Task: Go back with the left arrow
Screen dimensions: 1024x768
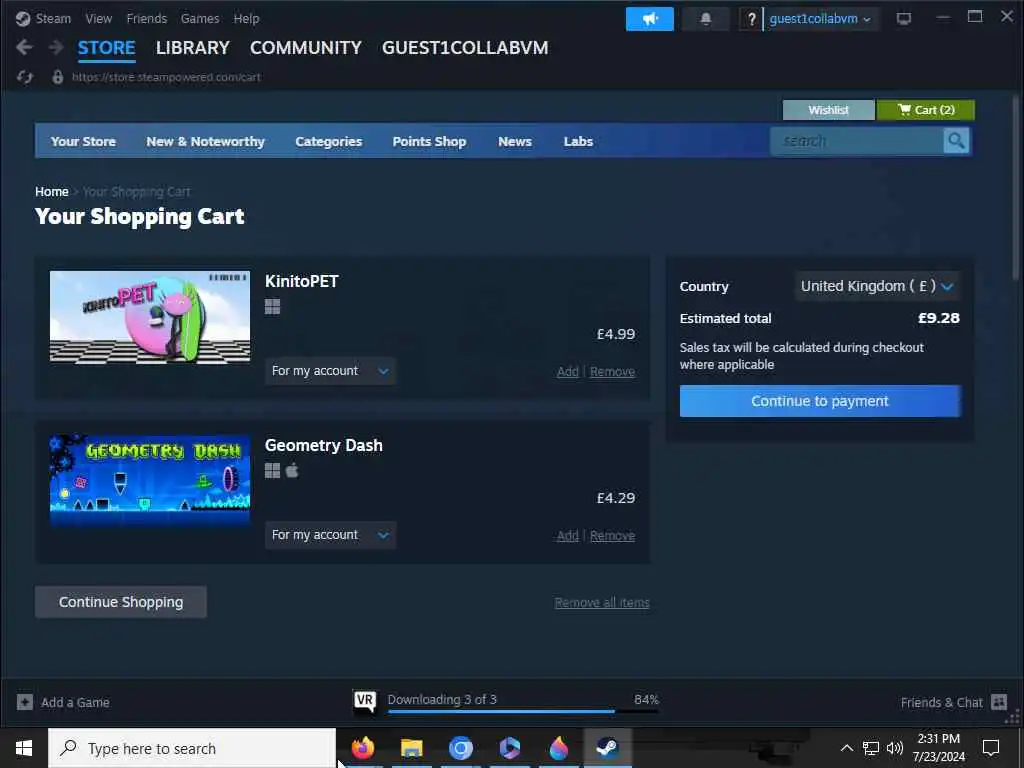Action: coord(24,47)
